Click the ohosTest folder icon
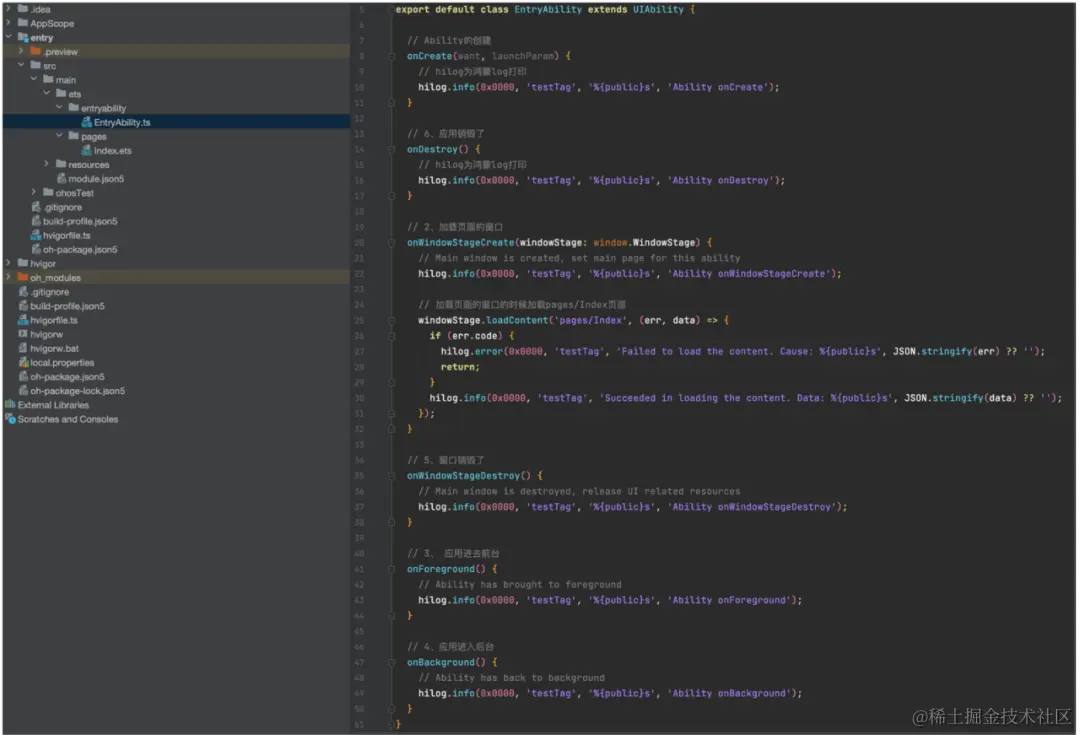The image size is (1080, 735). [x=48, y=192]
